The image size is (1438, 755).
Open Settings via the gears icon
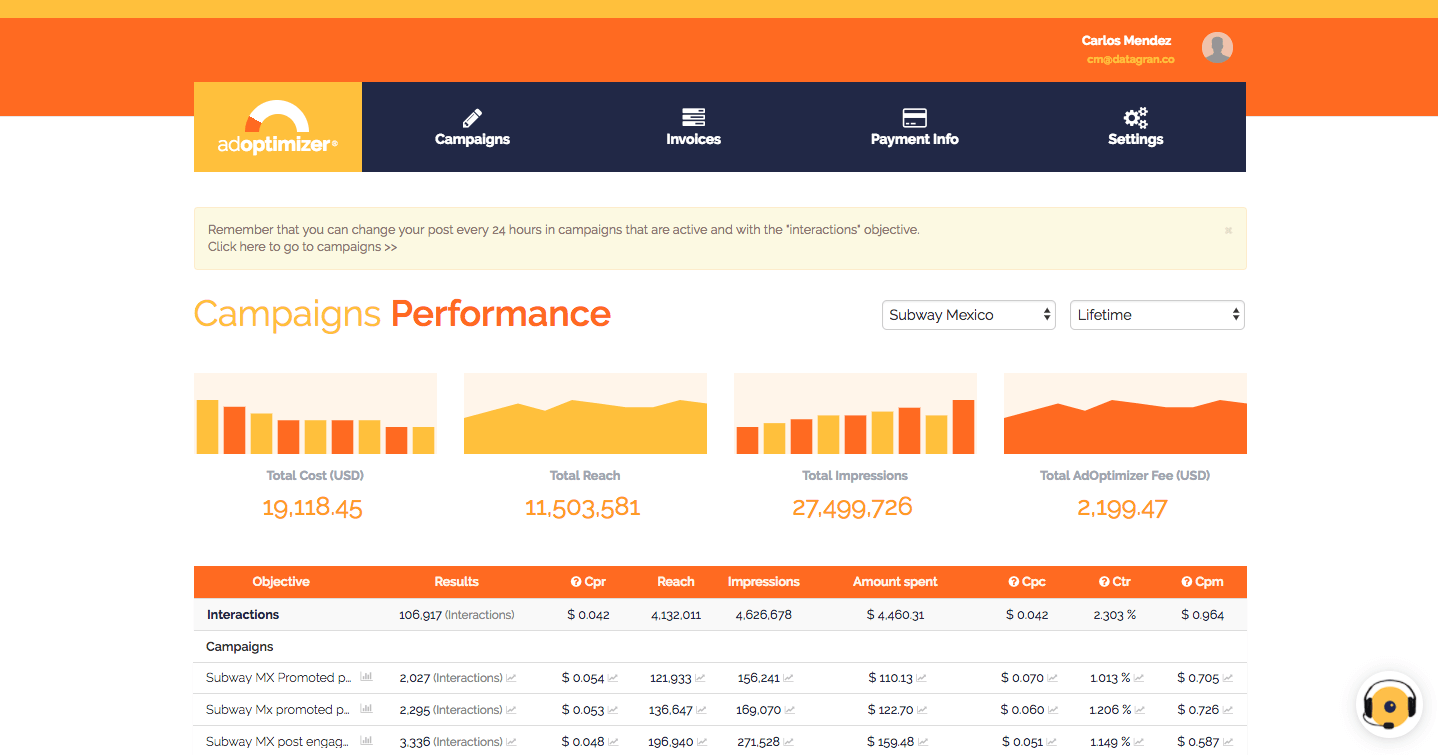1135,116
